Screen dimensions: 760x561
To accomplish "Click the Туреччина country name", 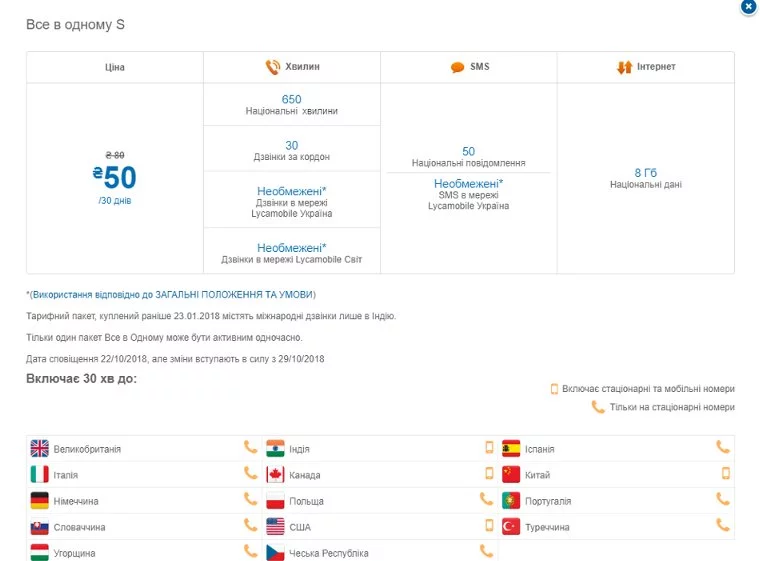I will click(x=547, y=528).
